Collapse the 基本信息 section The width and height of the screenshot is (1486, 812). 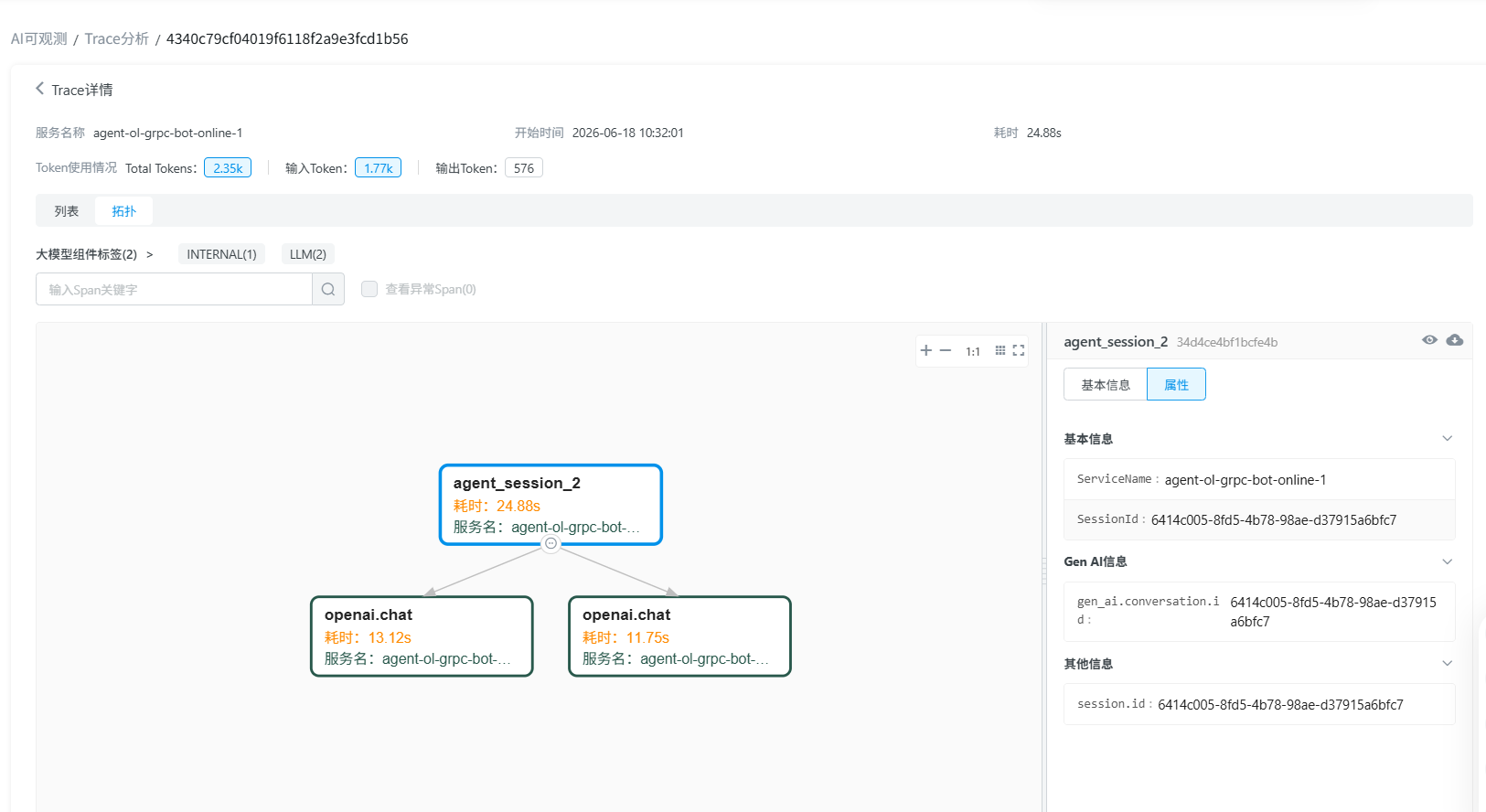coord(1448,438)
